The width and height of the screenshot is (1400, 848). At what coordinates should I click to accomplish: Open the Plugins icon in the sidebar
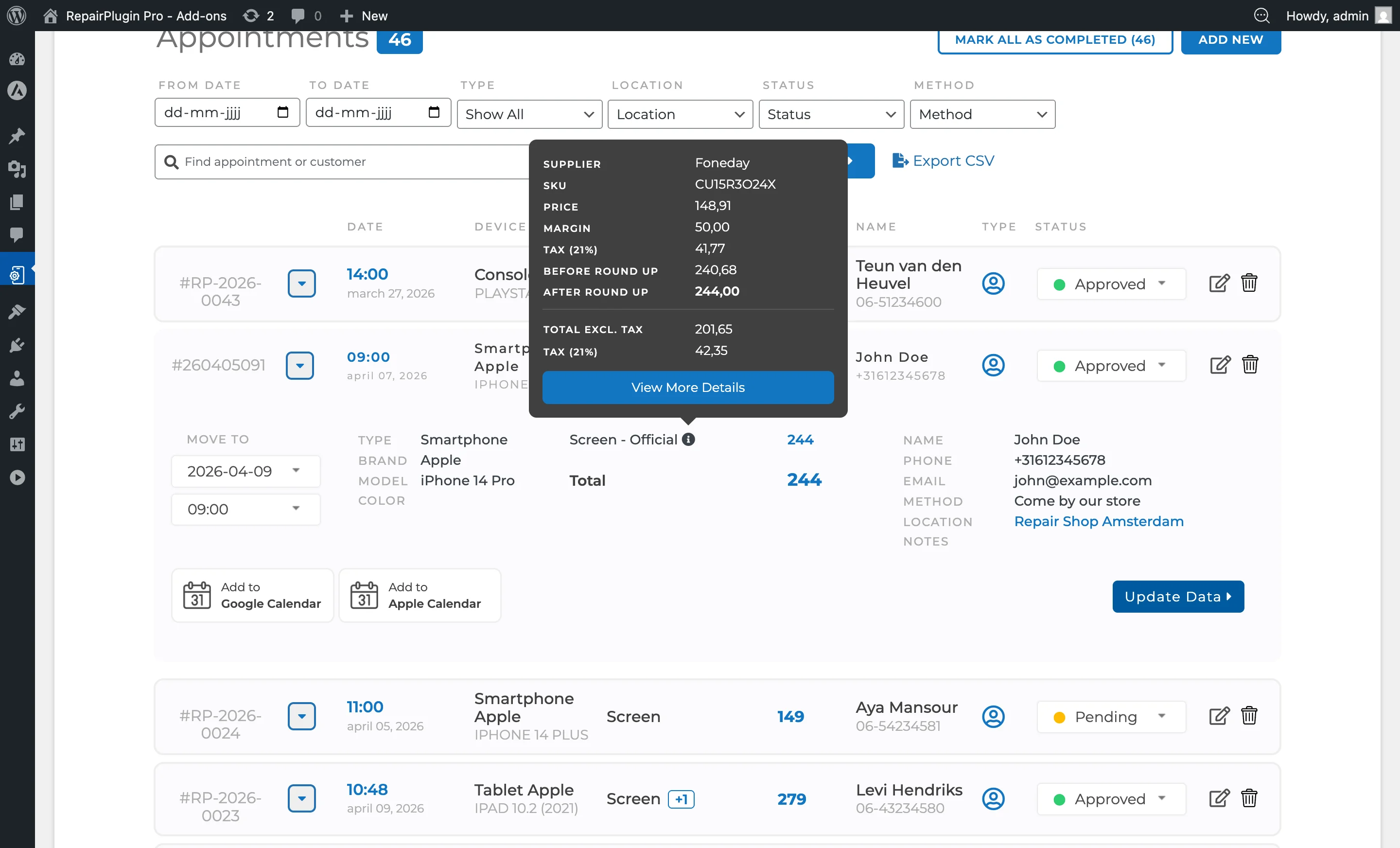17,345
